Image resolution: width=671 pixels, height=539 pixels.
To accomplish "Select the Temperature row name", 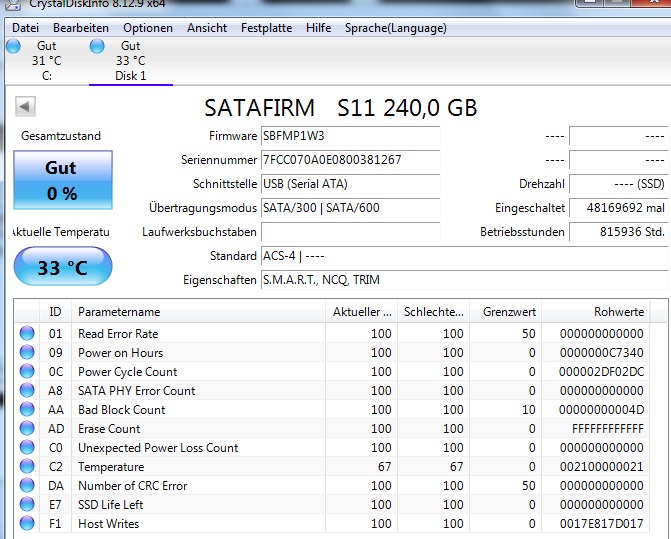I will coord(111,467).
